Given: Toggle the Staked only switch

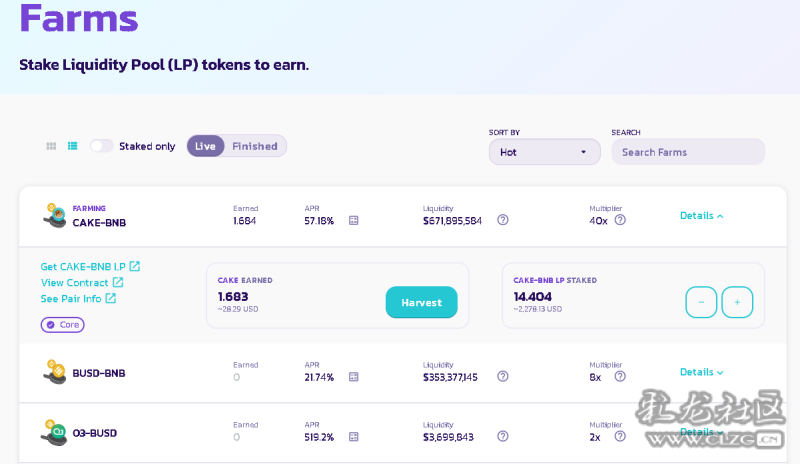Looking at the screenshot, I should click(102, 146).
